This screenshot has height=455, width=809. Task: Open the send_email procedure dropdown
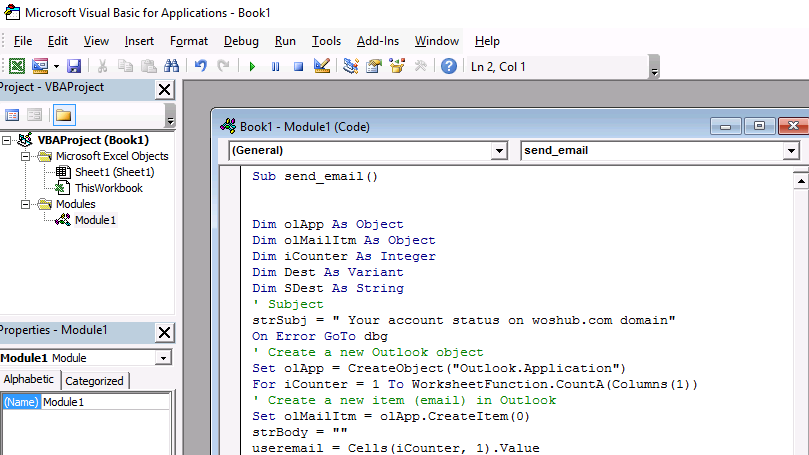[790, 151]
